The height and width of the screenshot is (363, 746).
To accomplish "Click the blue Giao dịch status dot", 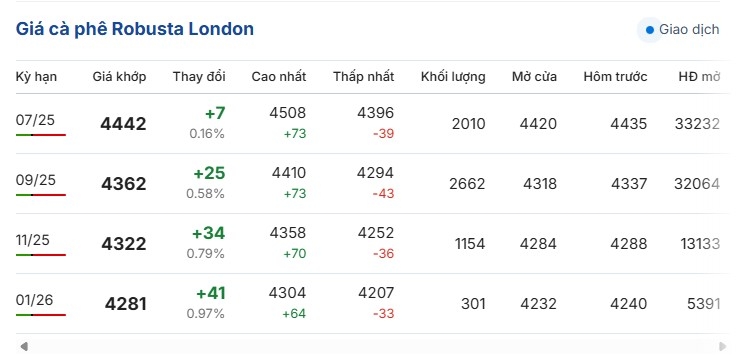I will pos(649,30).
